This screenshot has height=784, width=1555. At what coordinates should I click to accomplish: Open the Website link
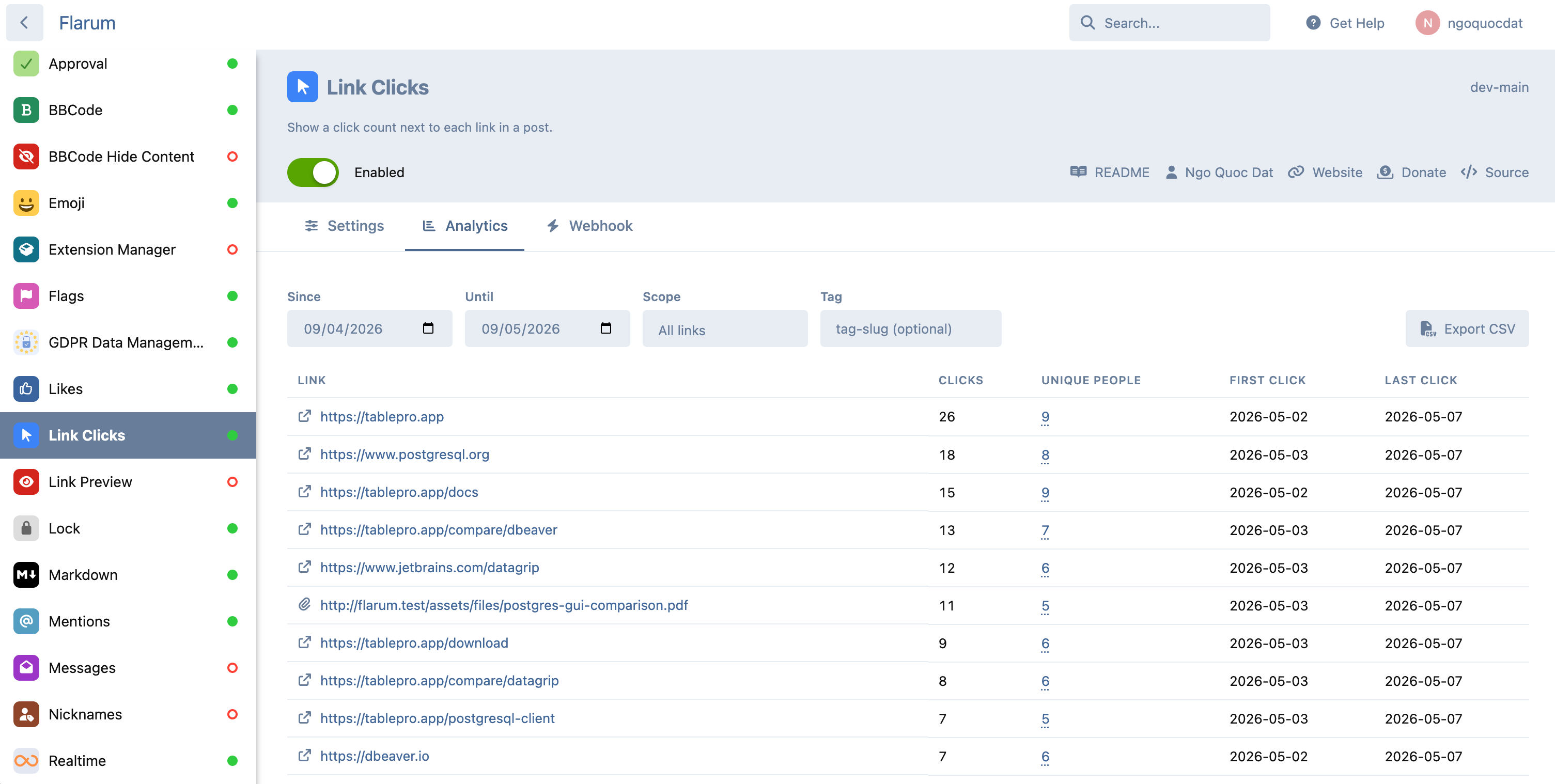(1325, 173)
